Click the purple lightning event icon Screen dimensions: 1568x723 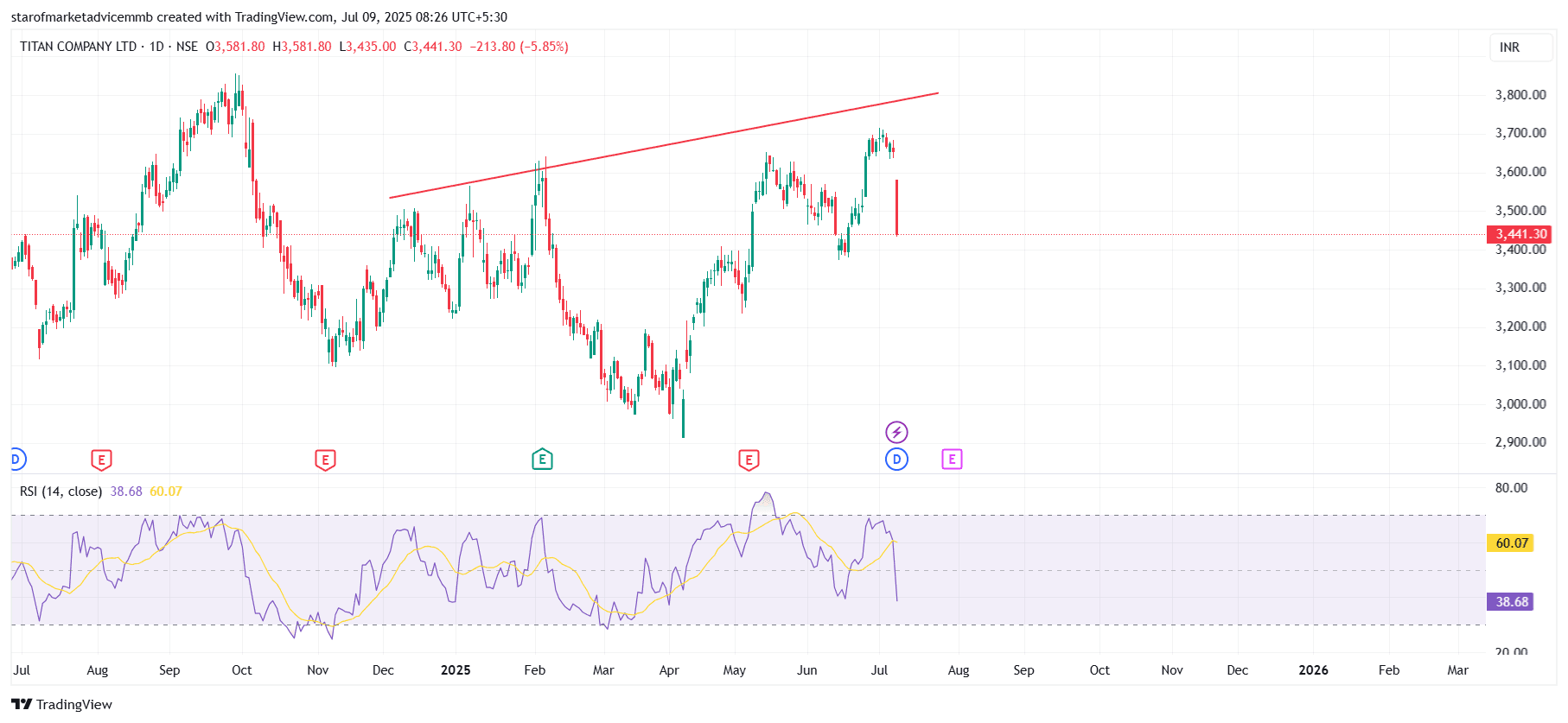[896, 432]
